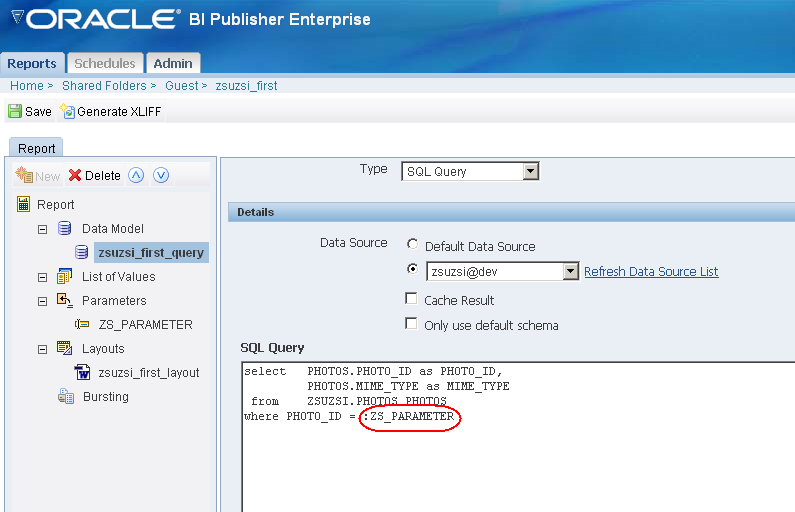Open the Type SQL Query dropdown
This screenshot has width=795, height=512.
(x=531, y=171)
